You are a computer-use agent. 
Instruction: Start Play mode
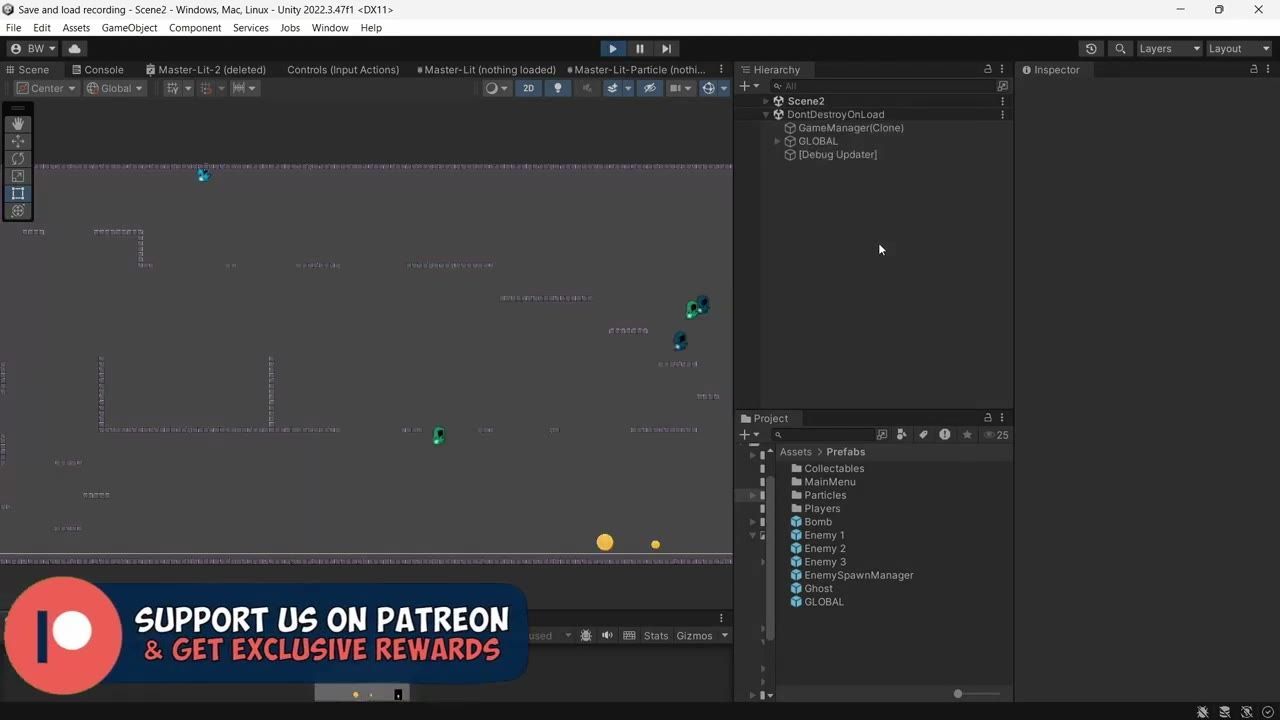coord(613,48)
